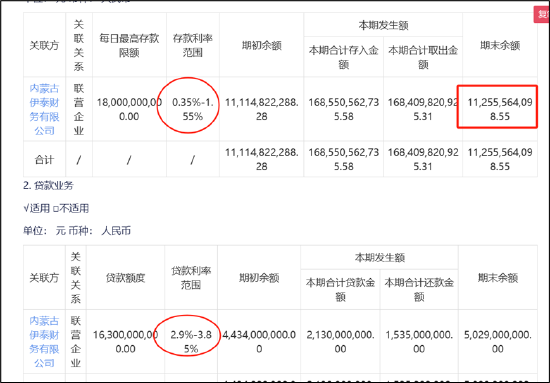Click the 1,535,000,000.00 repayment cell
Screen dimensions: 550x383
pyautogui.click(x=419, y=342)
